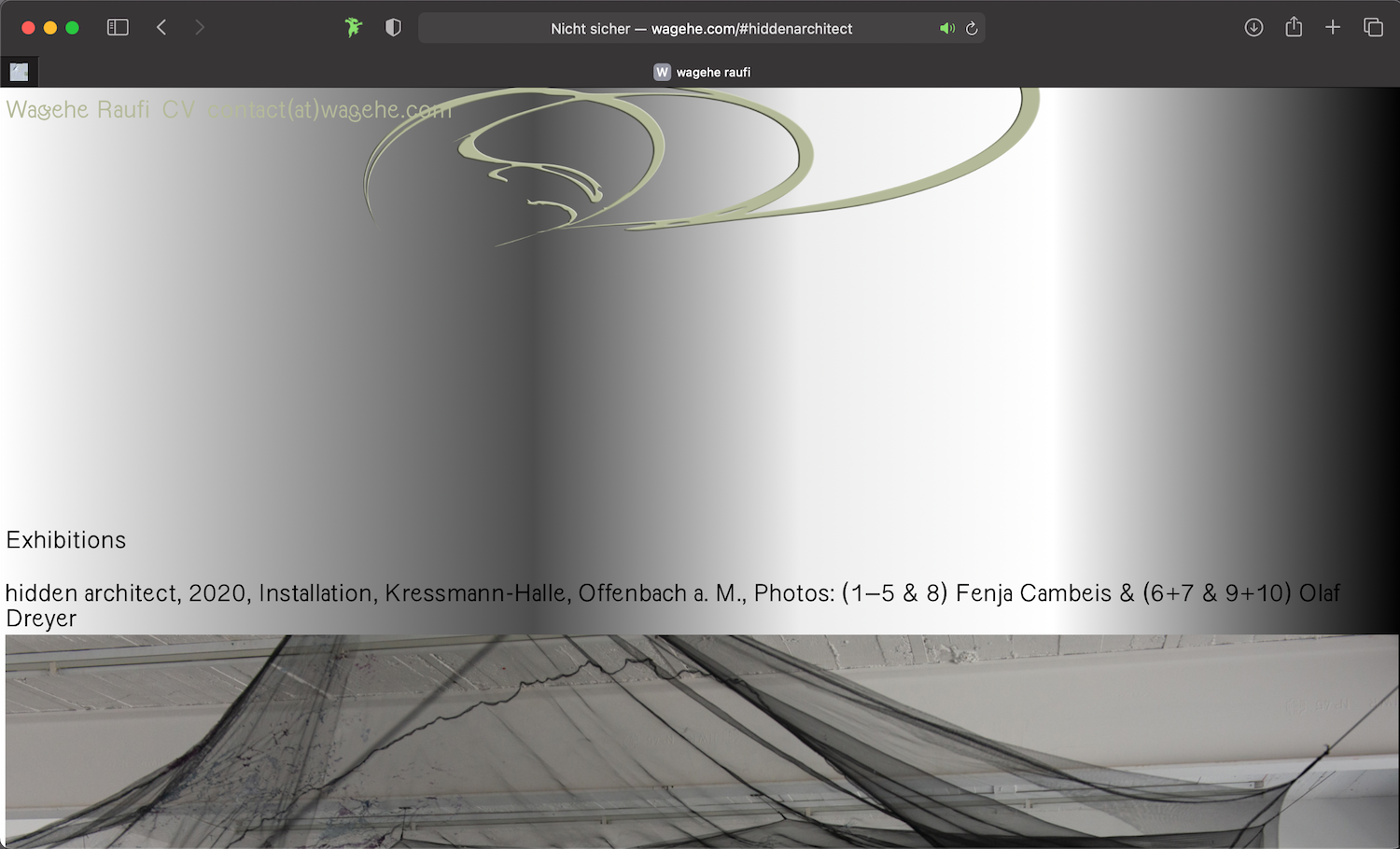Click inside the address bar
This screenshot has height=849, width=1400.
[x=700, y=28]
